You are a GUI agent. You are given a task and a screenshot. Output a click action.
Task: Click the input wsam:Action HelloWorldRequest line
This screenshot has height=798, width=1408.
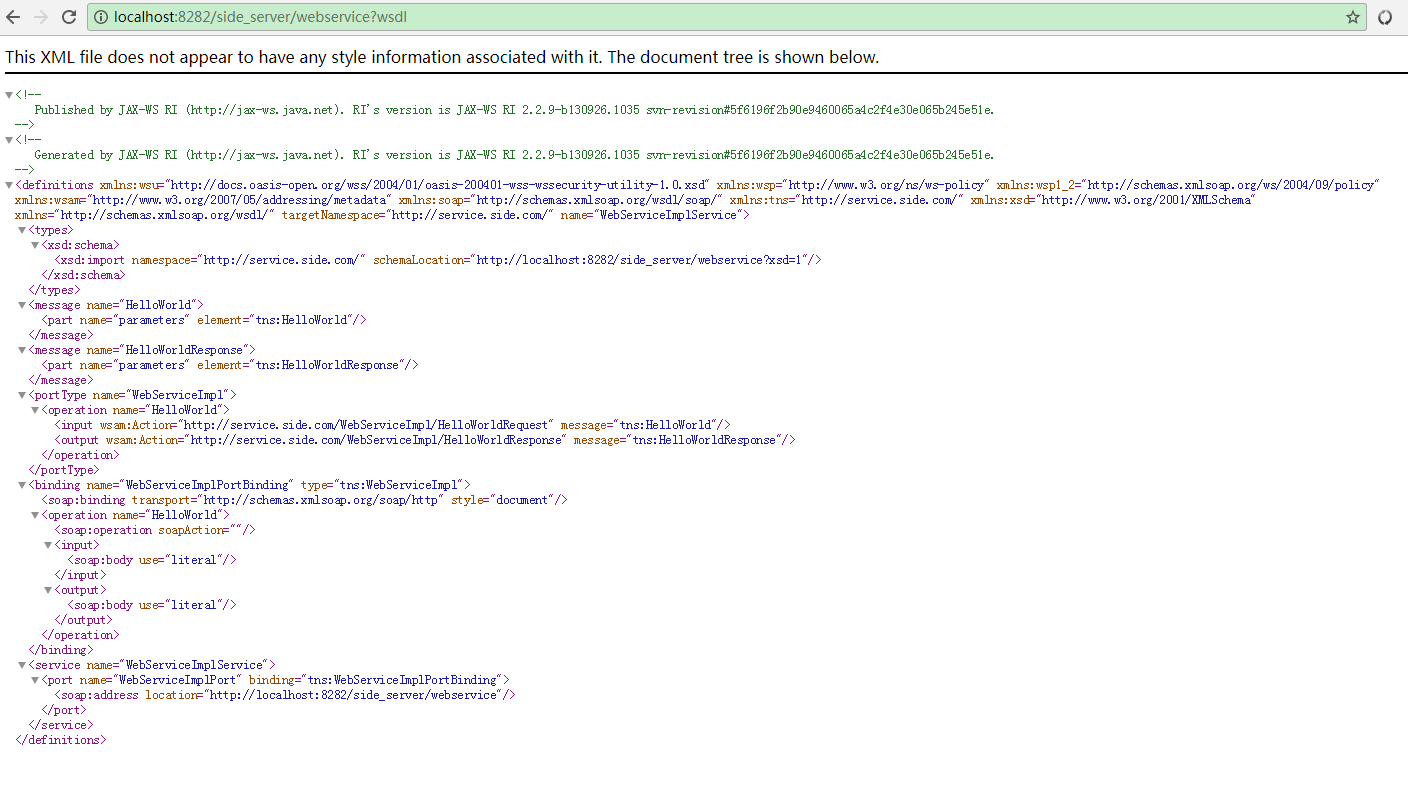pyautogui.click(x=392, y=425)
